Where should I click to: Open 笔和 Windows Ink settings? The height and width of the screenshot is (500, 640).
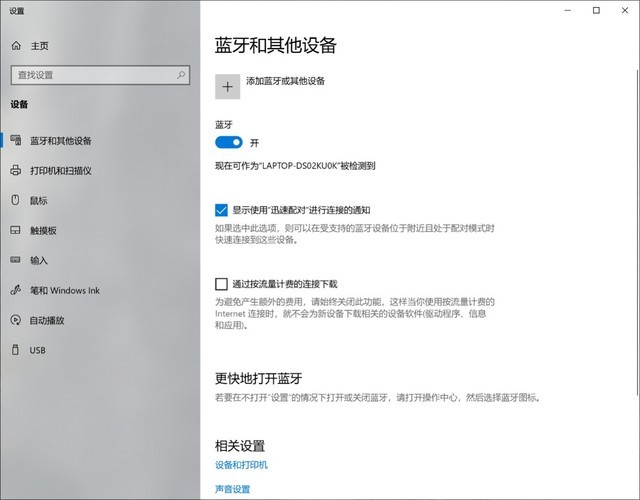(65, 291)
